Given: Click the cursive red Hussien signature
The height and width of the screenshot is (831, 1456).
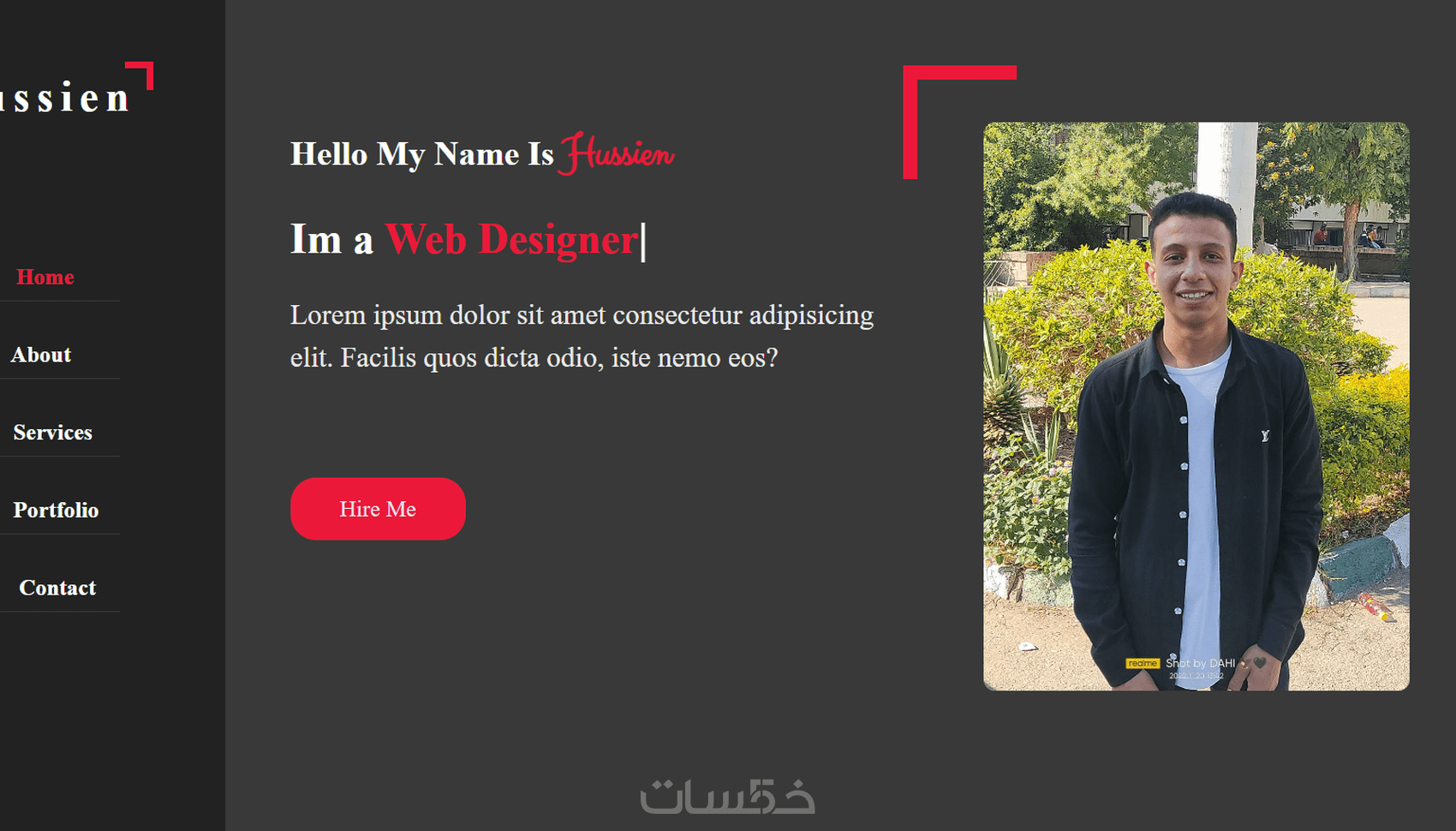Looking at the screenshot, I should coord(617,154).
